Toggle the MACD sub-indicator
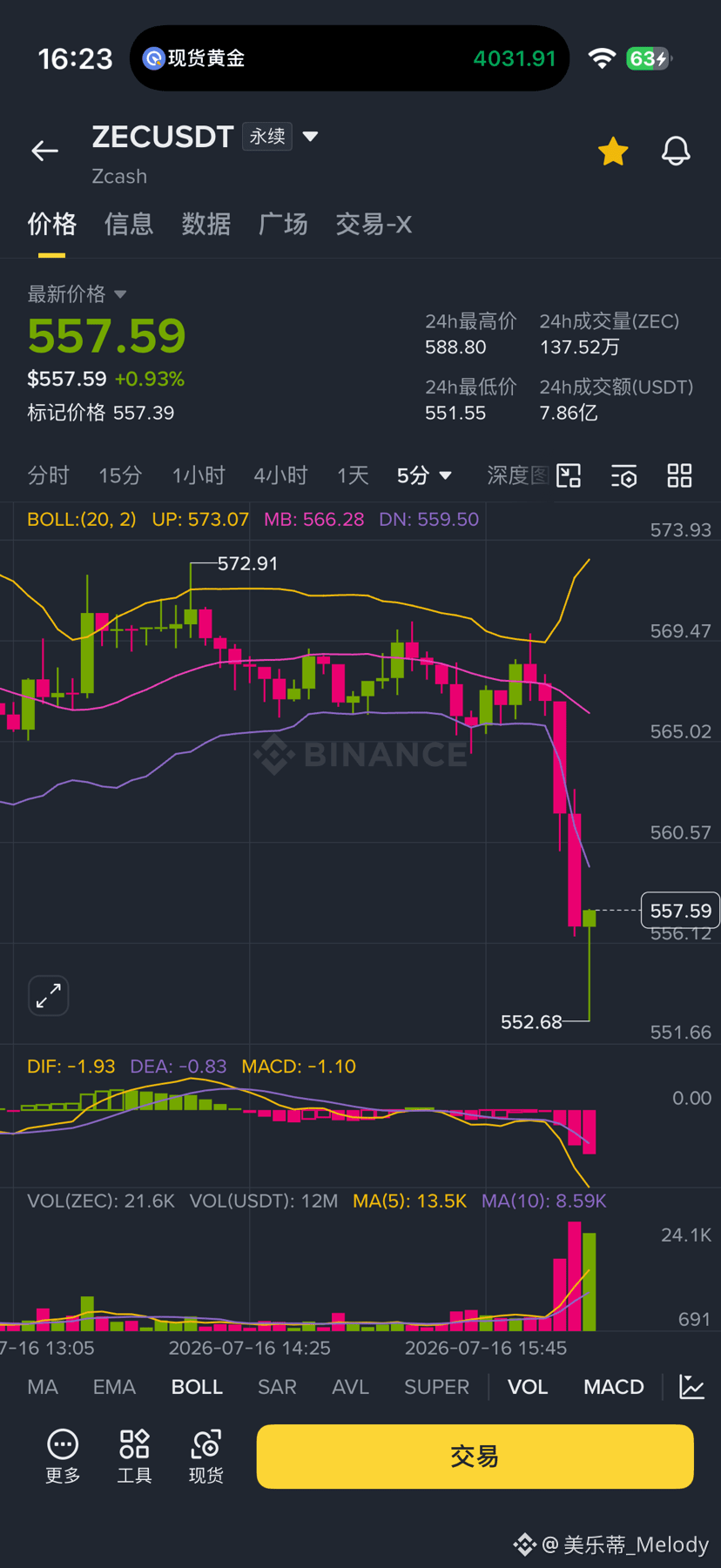Image resolution: width=721 pixels, height=1568 pixels. [x=614, y=1387]
